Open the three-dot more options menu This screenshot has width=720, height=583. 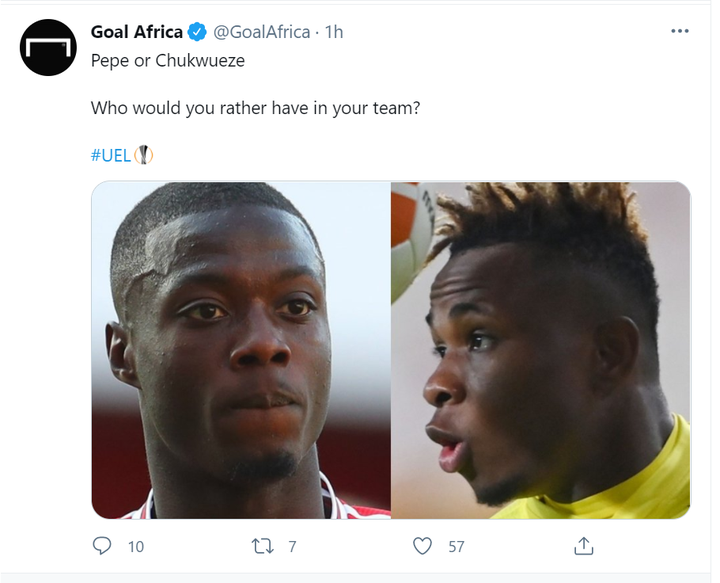point(680,32)
